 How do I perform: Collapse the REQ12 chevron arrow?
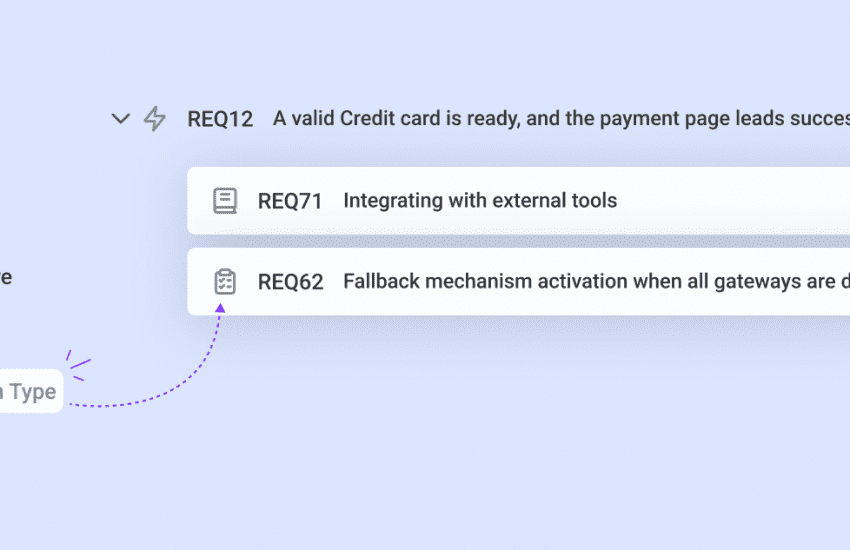[x=121, y=119]
